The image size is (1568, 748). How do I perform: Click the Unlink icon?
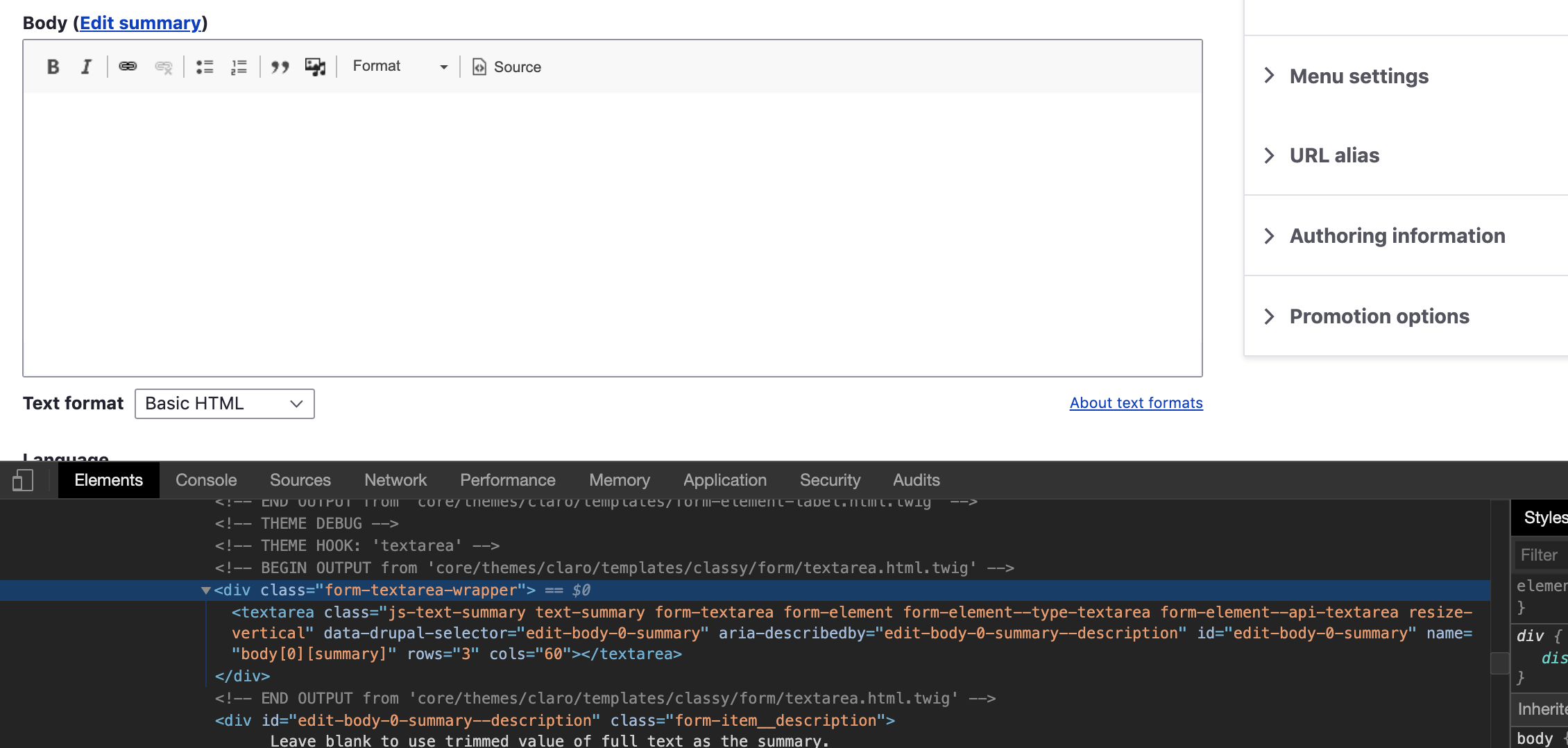(x=163, y=67)
